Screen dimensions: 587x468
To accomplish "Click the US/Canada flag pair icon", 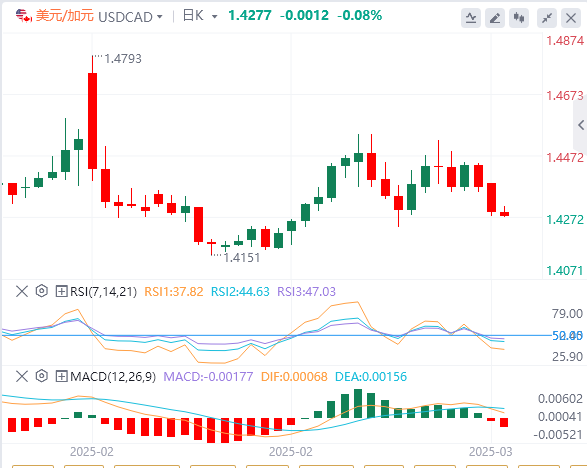I will pyautogui.click(x=24, y=16).
